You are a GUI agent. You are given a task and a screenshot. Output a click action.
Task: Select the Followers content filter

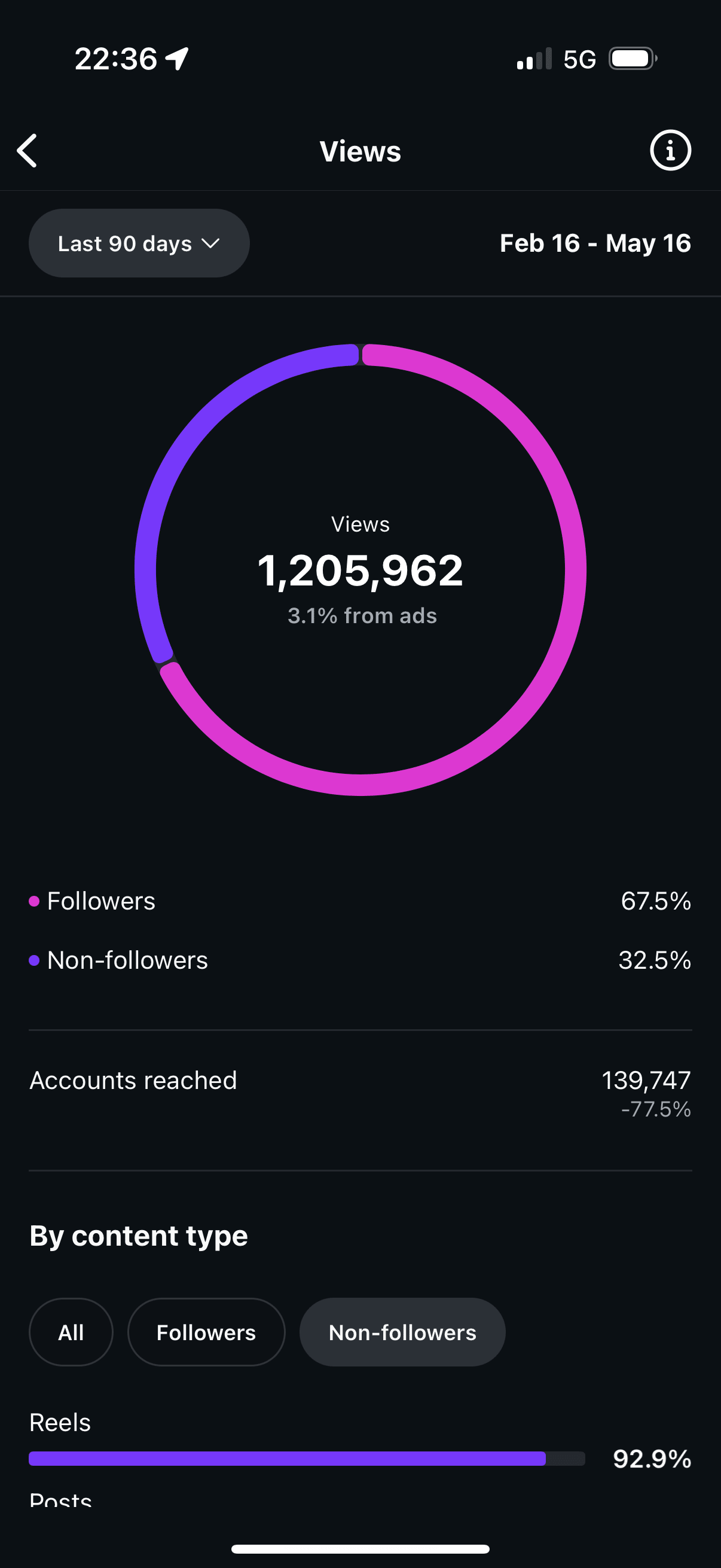pyautogui.click(x=206, y=1332)
